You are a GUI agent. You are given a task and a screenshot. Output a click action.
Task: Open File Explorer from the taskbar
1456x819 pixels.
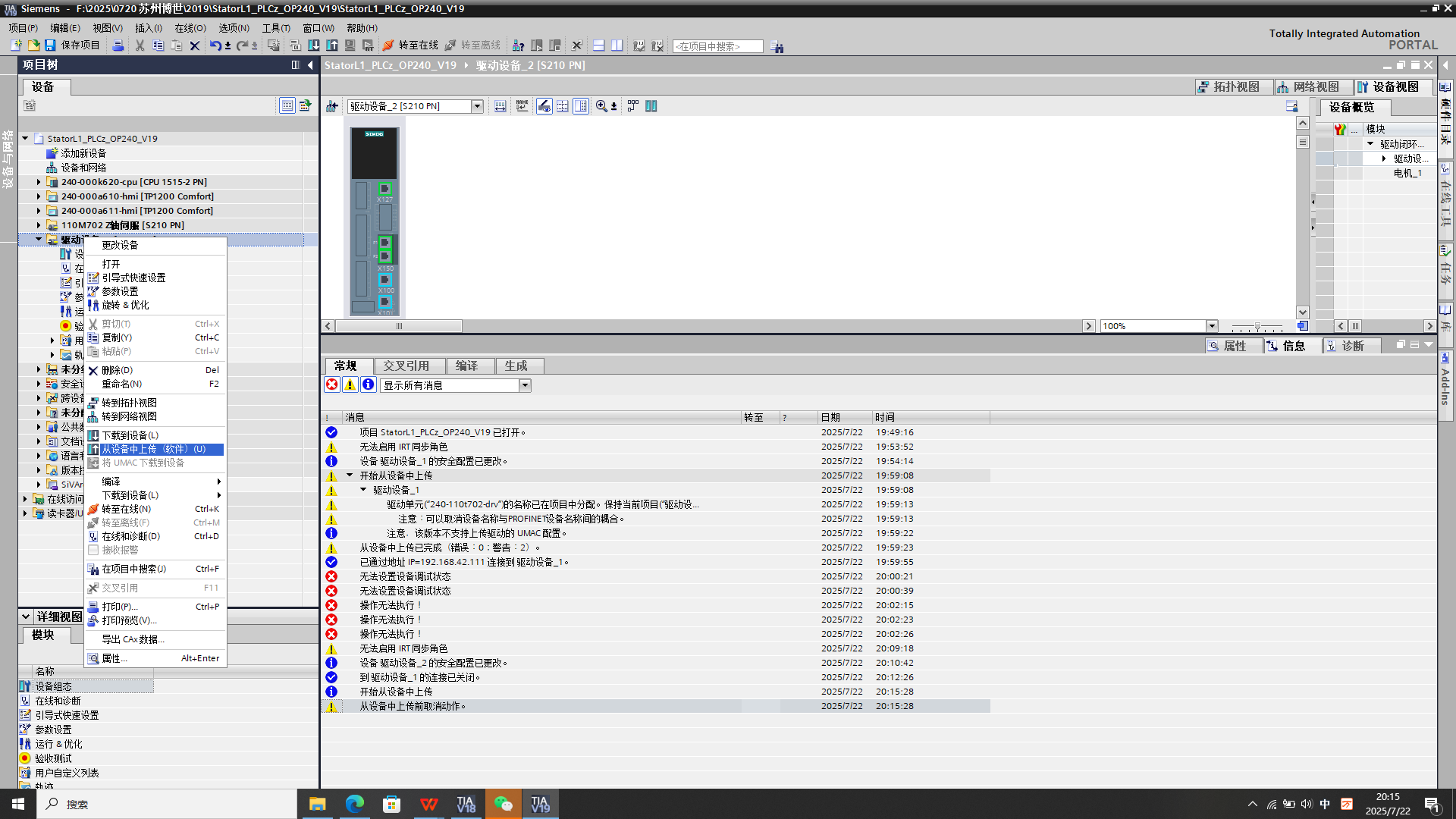(x=317, y=804)
